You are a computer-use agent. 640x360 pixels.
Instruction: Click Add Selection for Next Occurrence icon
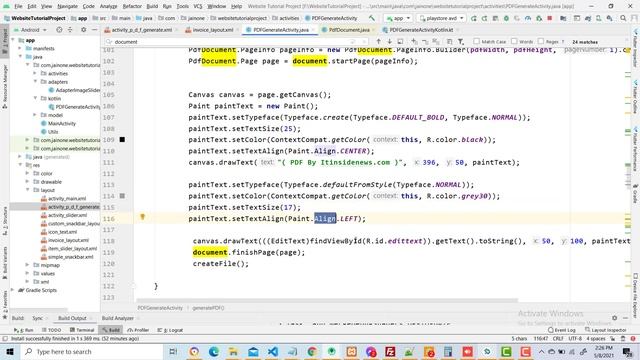(414, 42)
